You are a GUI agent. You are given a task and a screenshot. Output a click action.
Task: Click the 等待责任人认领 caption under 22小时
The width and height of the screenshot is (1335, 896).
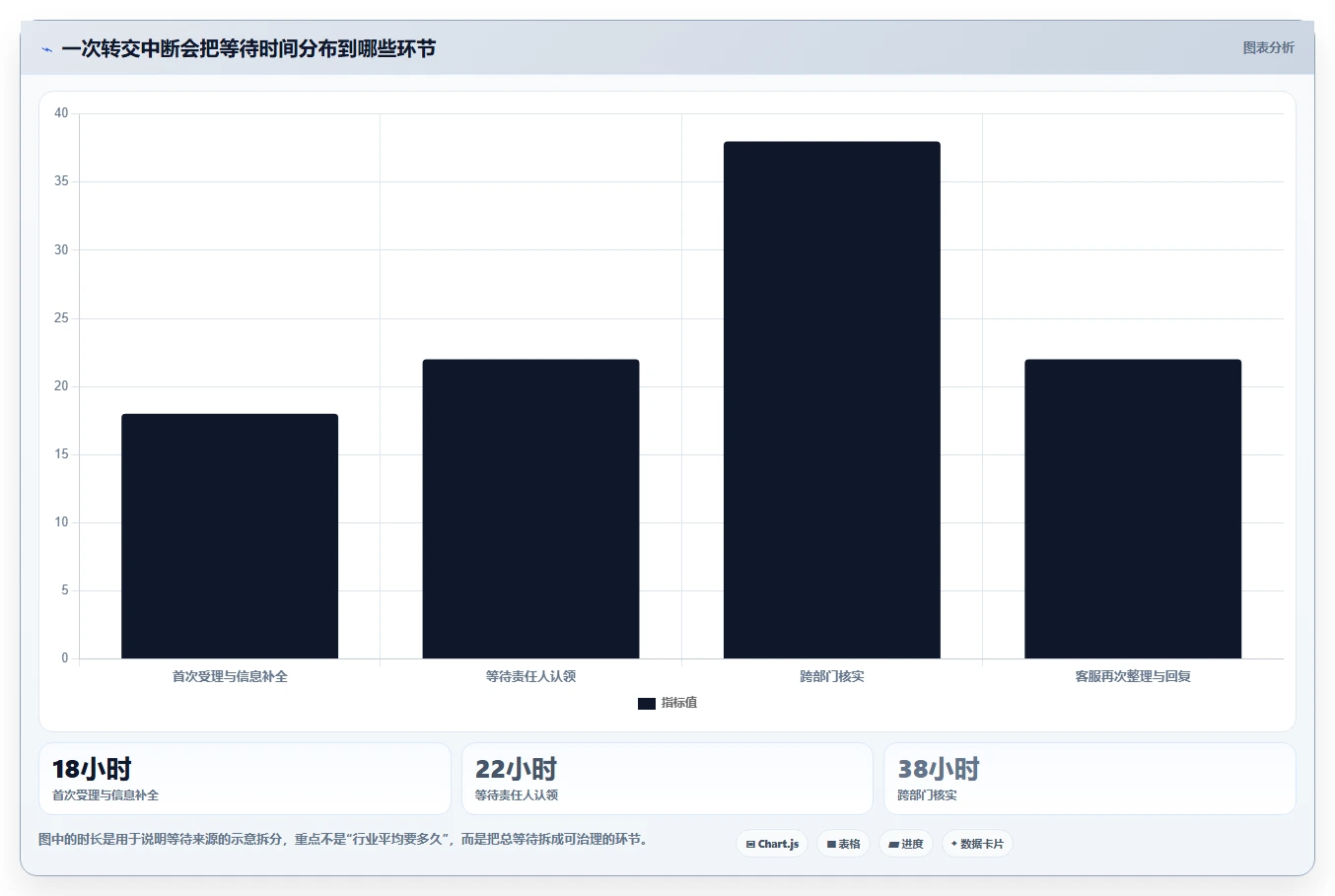517,795
